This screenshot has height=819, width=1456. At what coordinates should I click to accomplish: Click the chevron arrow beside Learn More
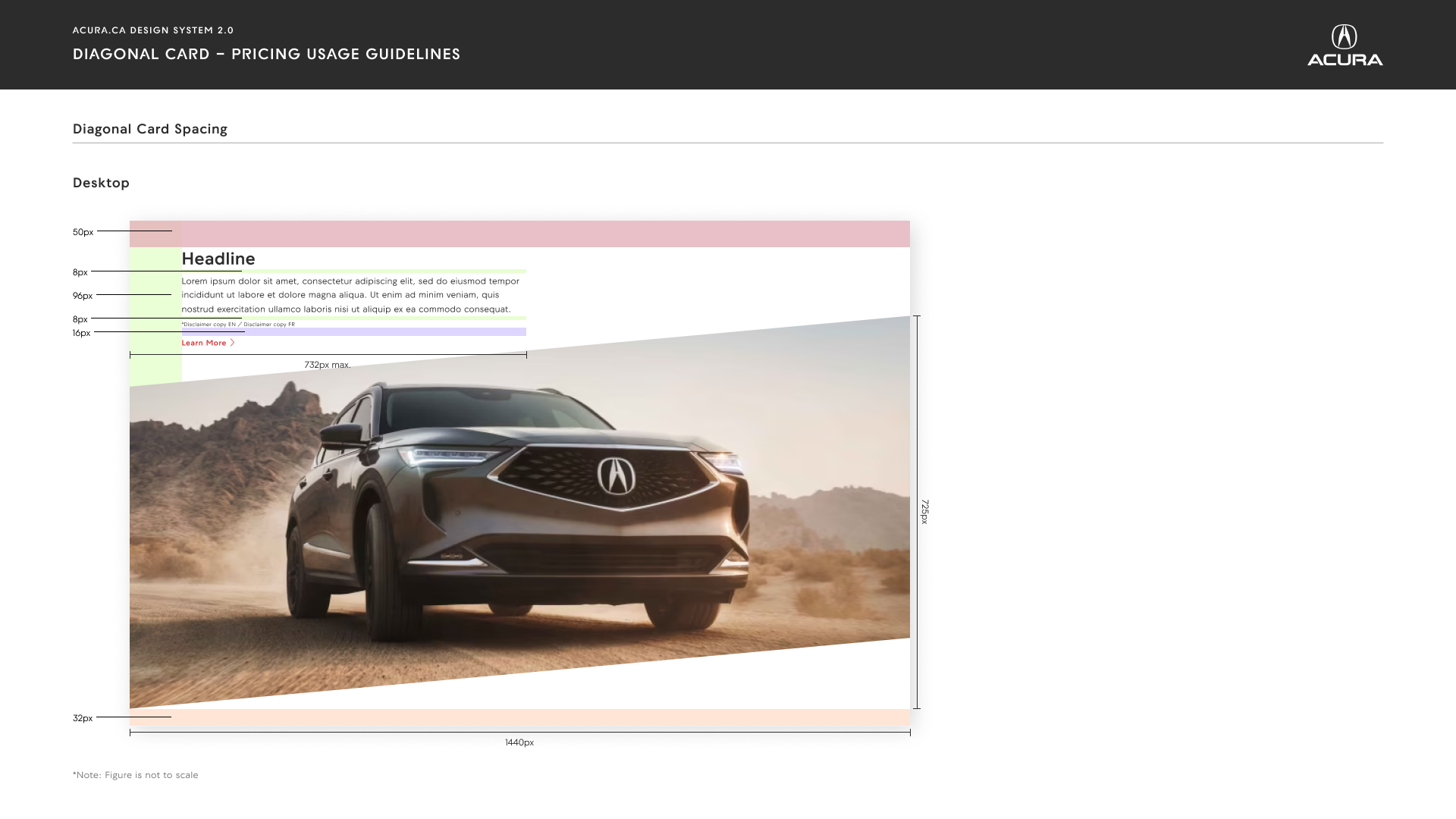[232, 343]
